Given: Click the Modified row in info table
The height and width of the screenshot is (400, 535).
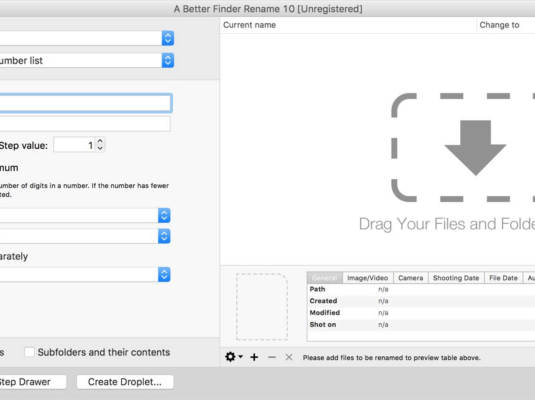Looking at the screenshot, I should coord(421,313).
